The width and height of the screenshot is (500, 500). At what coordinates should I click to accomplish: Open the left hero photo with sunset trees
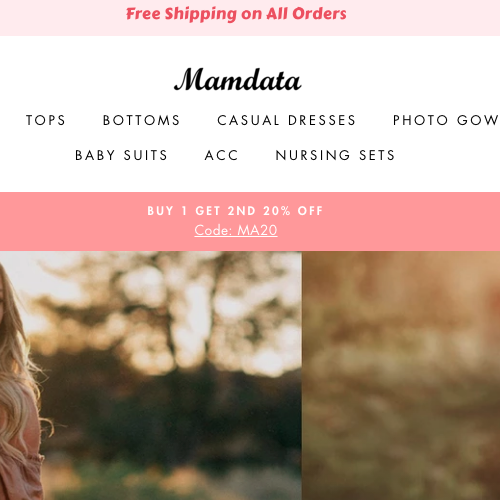[x=151, y=375]
